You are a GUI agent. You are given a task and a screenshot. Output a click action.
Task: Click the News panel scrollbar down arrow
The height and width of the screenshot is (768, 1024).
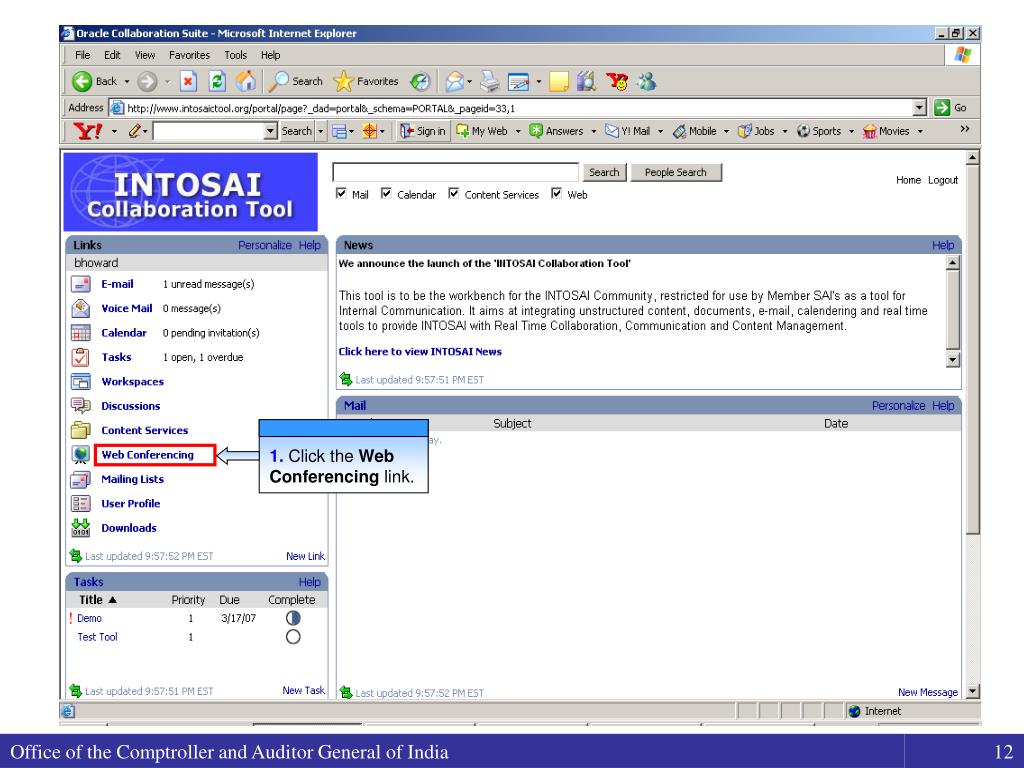coord(953,360)
